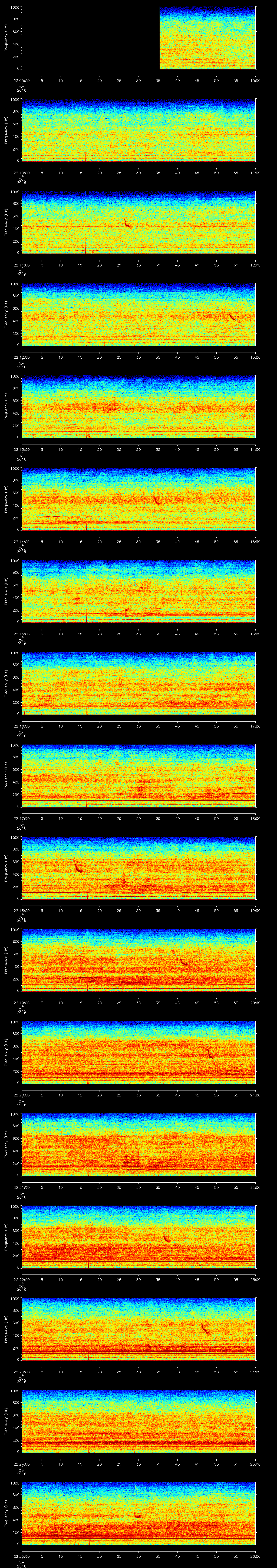277x1568 pixels.
Task: Click the 22:16:00 start time label
Action: pyautogui.click(x=22, y=726)
